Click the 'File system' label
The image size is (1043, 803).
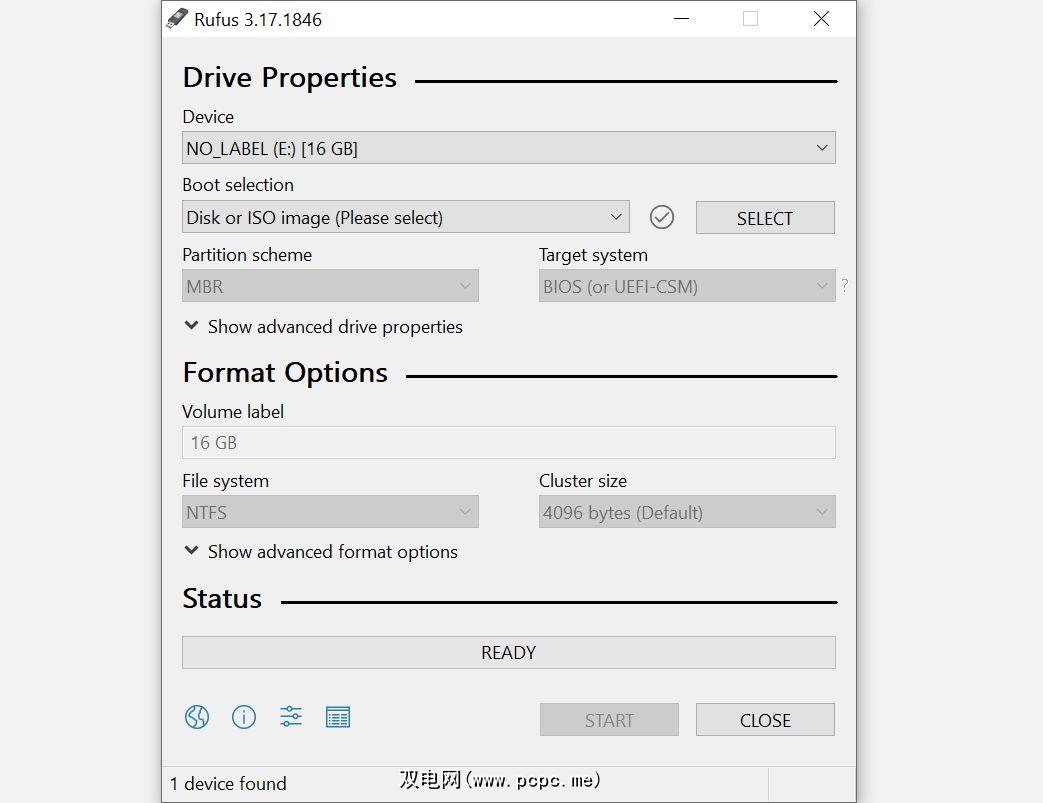[225, 481]
